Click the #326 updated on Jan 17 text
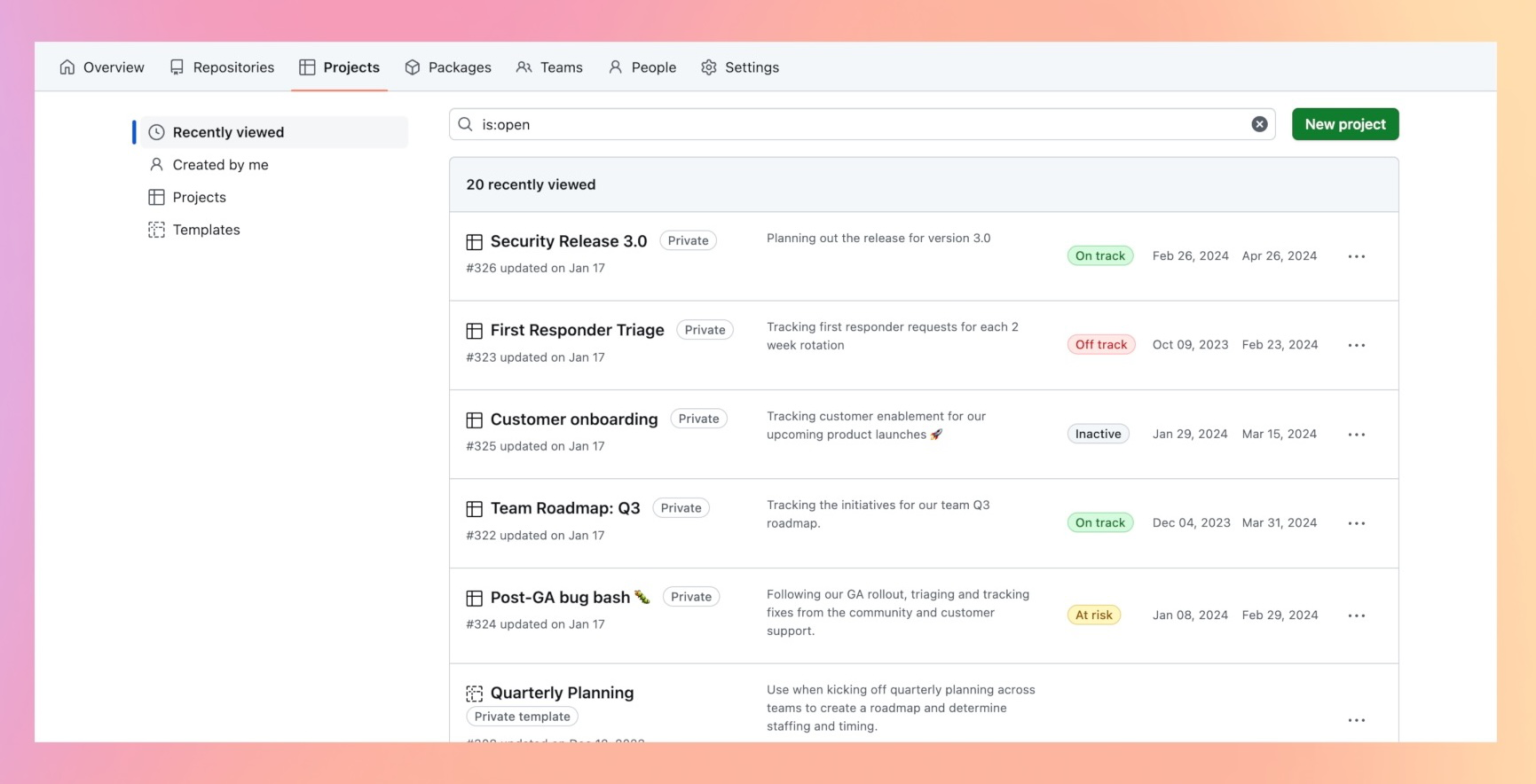This screenshot has width=1536, height=784. (x=535, y=268)
